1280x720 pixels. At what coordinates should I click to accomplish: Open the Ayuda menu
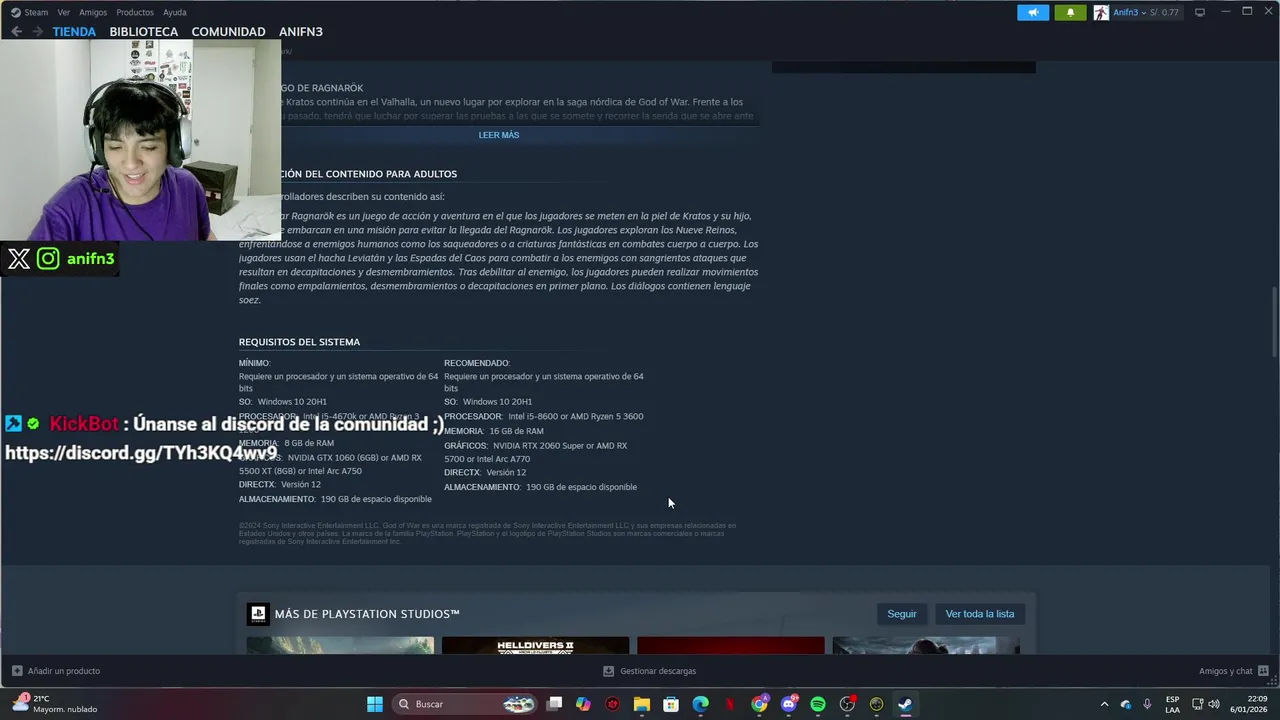coord(175,12)
